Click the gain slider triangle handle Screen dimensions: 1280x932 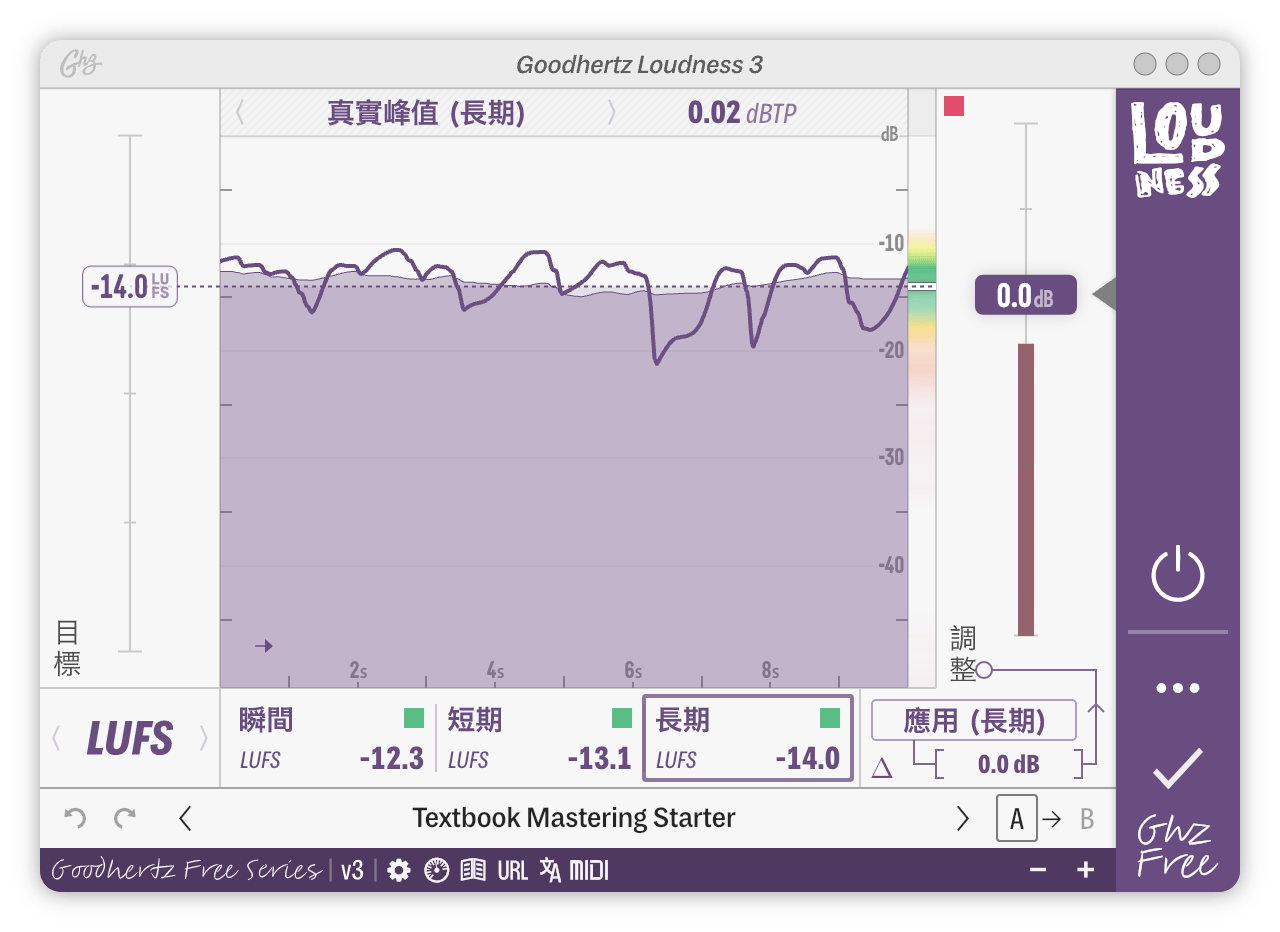(x=1103, y=295)
